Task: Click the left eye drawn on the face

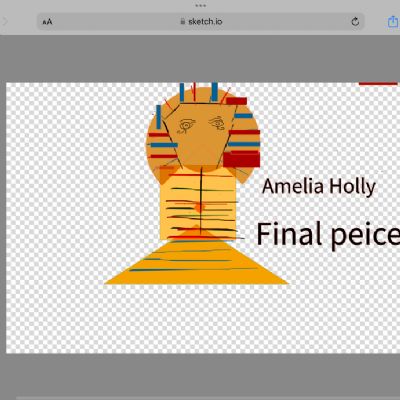Action: (186, 126)
